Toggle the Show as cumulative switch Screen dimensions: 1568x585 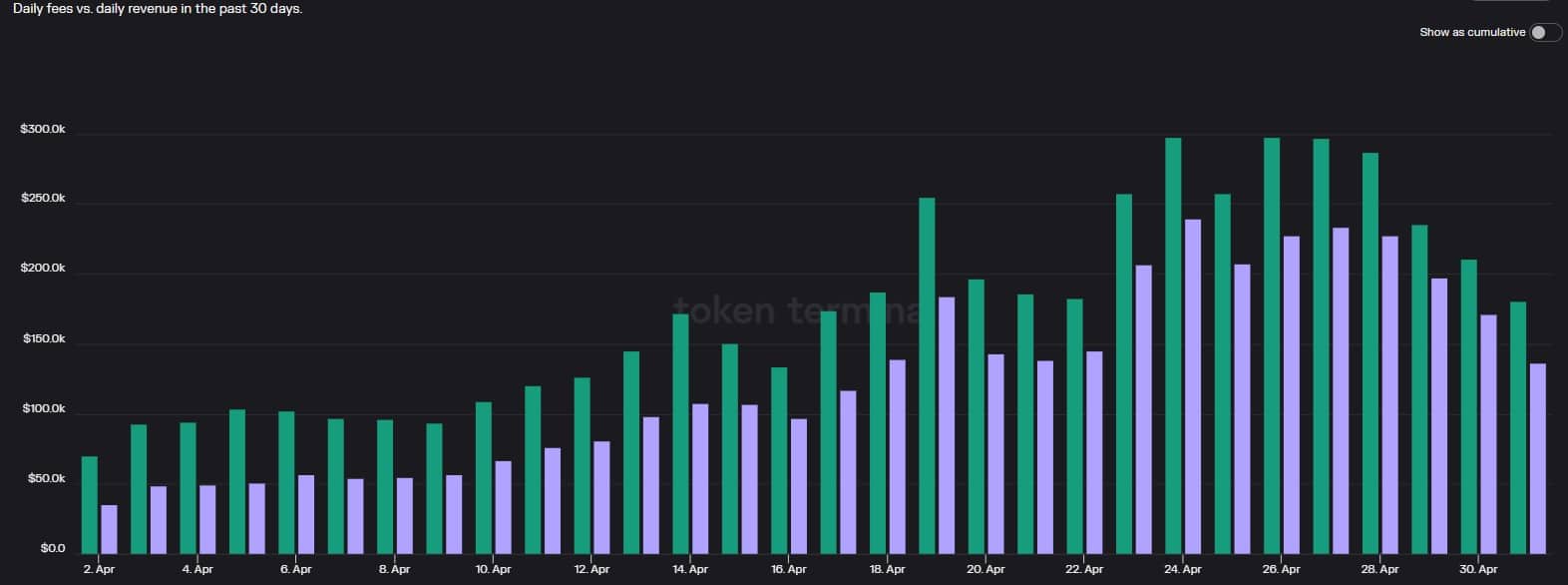[x=1545, y=32]
